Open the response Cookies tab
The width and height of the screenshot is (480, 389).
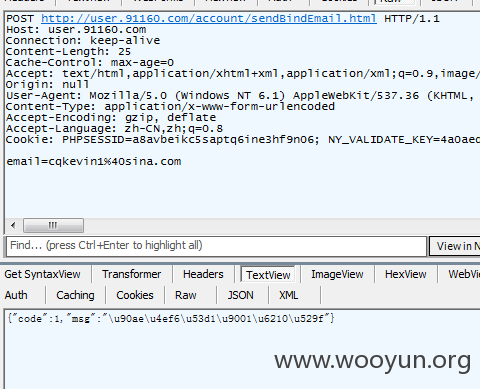[135, 295]
